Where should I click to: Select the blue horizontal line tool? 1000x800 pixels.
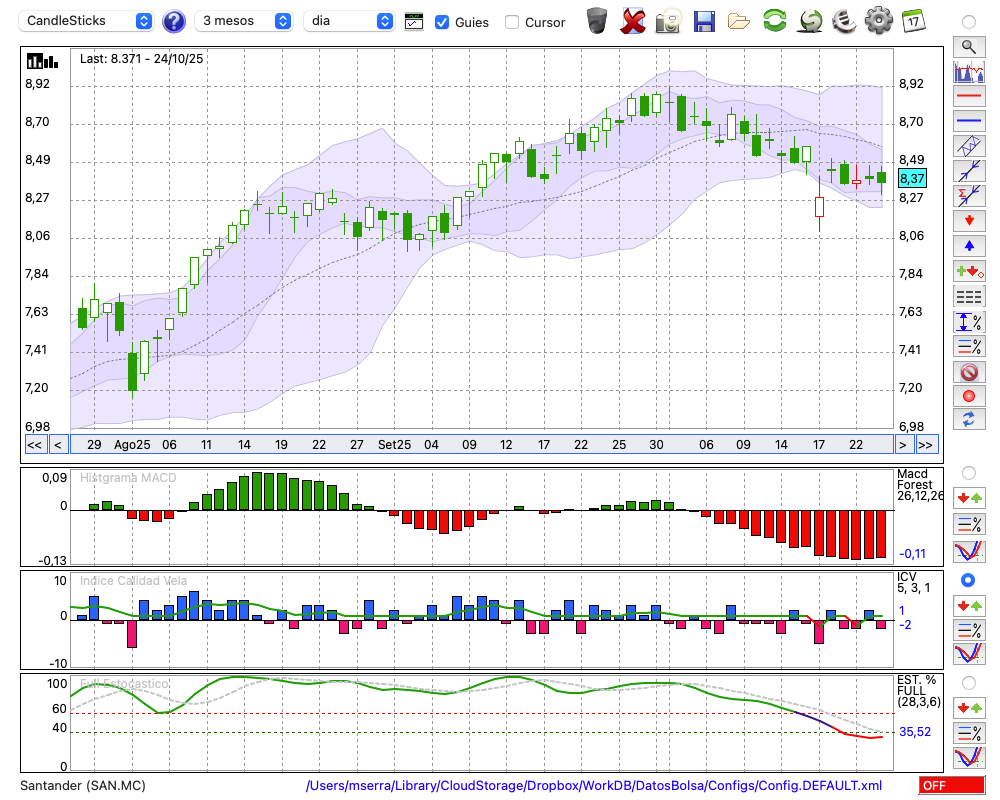tap(969, 121)
